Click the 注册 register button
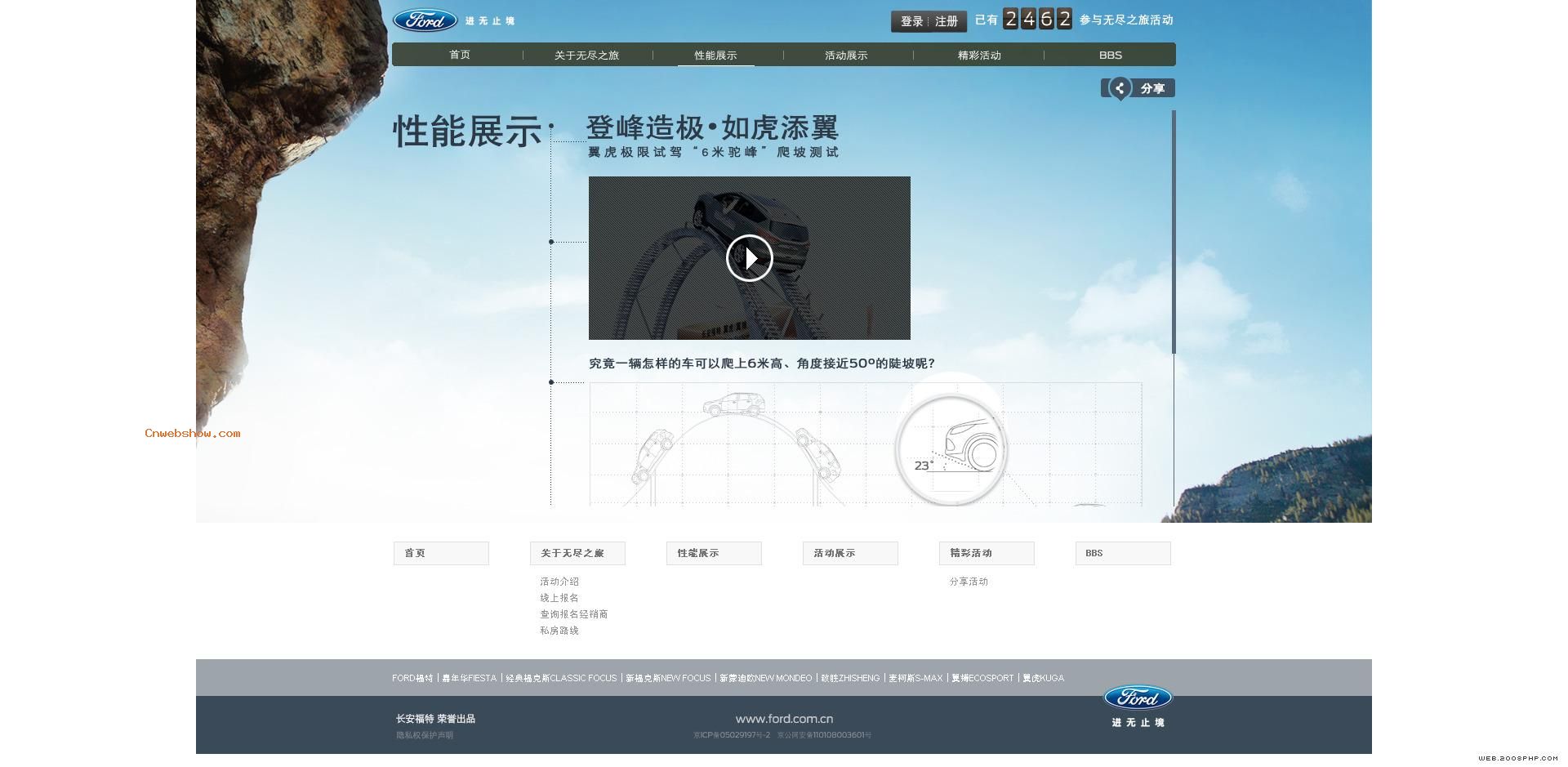 [x=947, y=21]
